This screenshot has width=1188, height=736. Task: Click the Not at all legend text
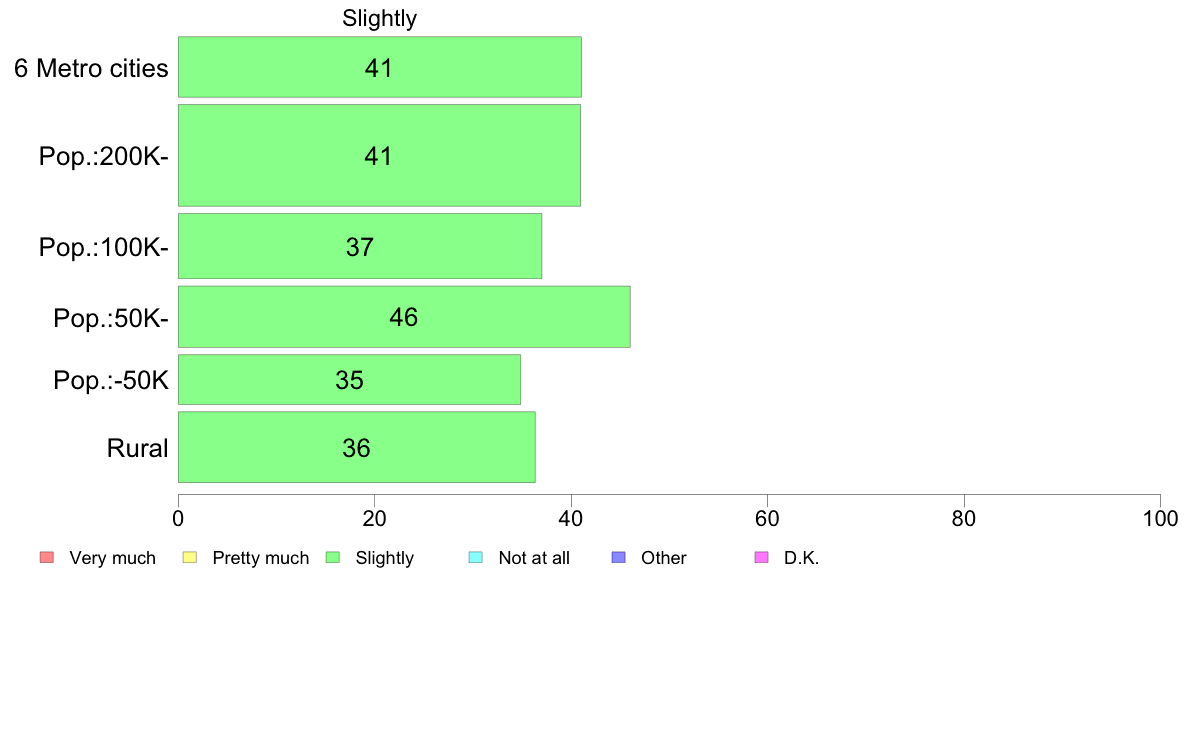(534, 558)
